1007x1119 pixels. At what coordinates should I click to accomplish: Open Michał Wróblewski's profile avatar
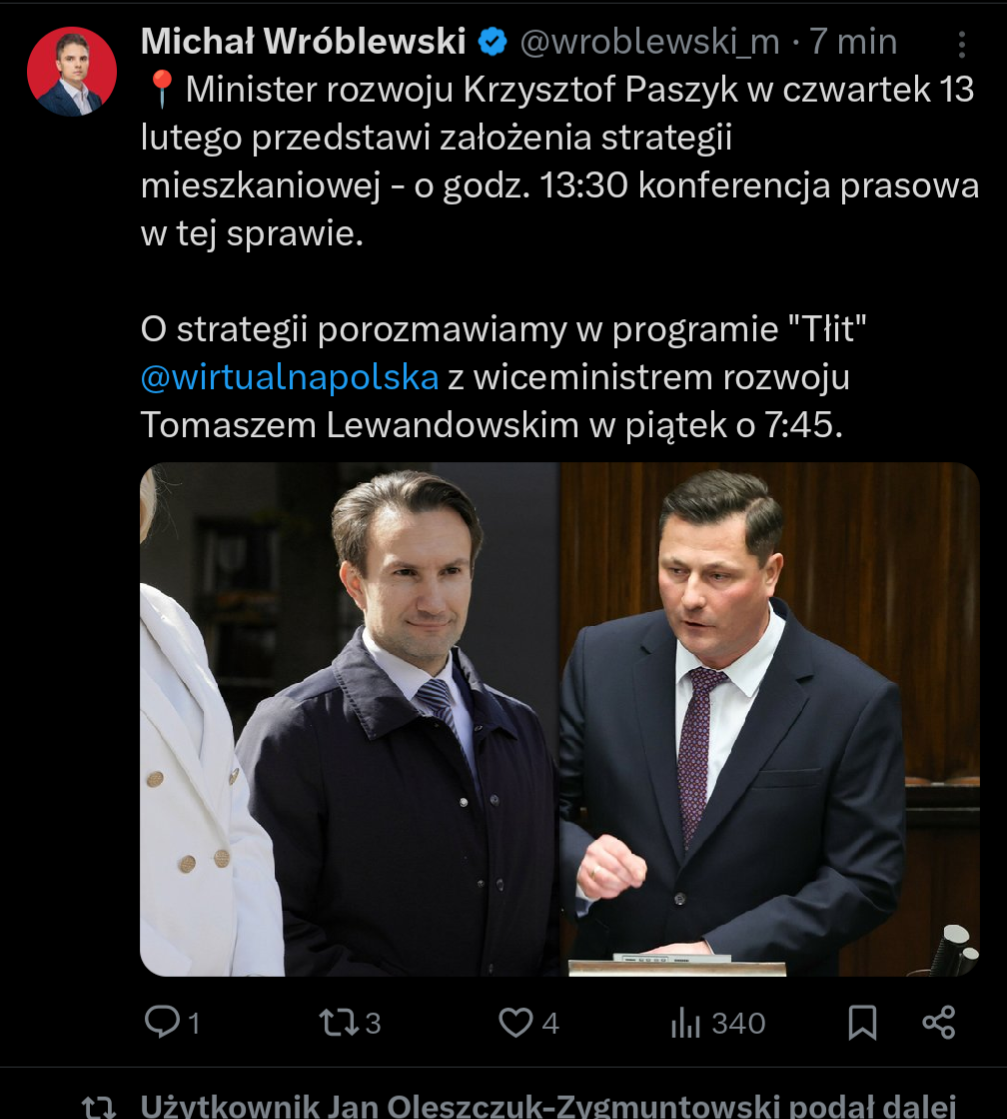[x=71, y=71]
